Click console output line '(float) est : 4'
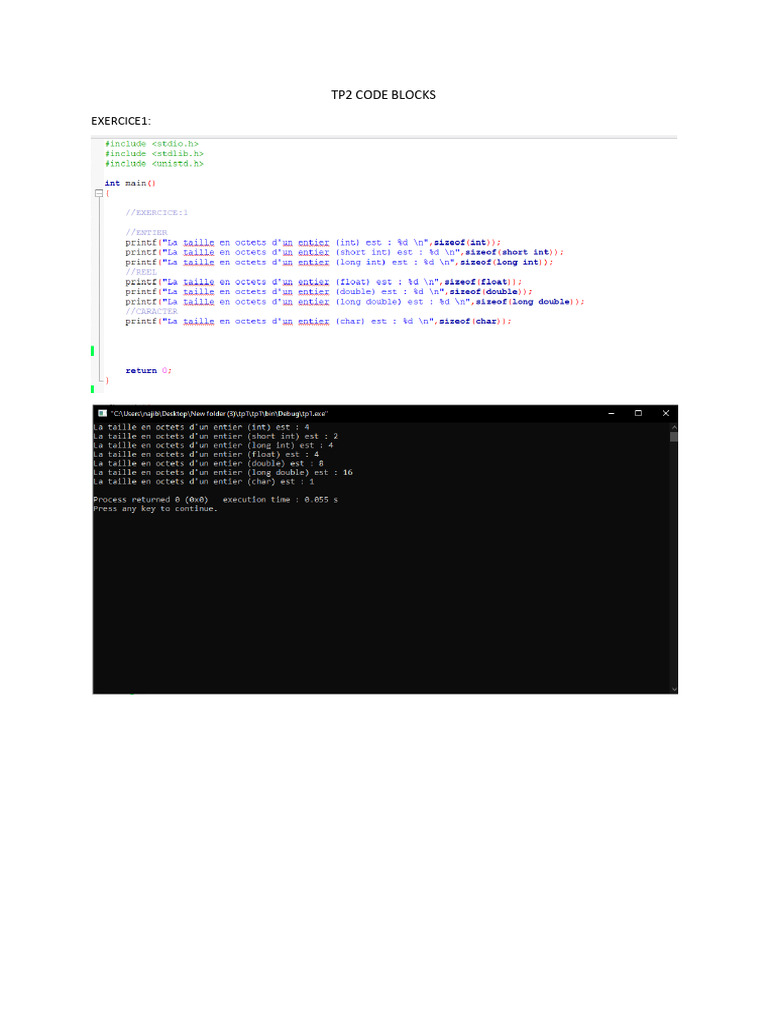 206,455
